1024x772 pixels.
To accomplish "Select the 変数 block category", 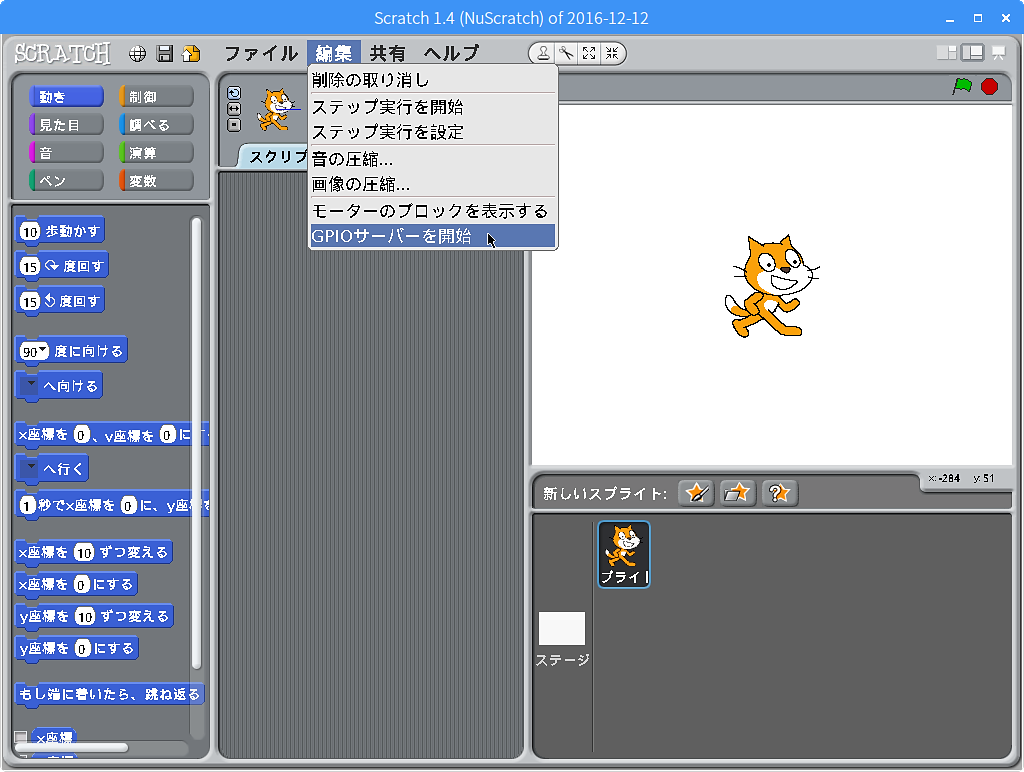I will [156, 181].
